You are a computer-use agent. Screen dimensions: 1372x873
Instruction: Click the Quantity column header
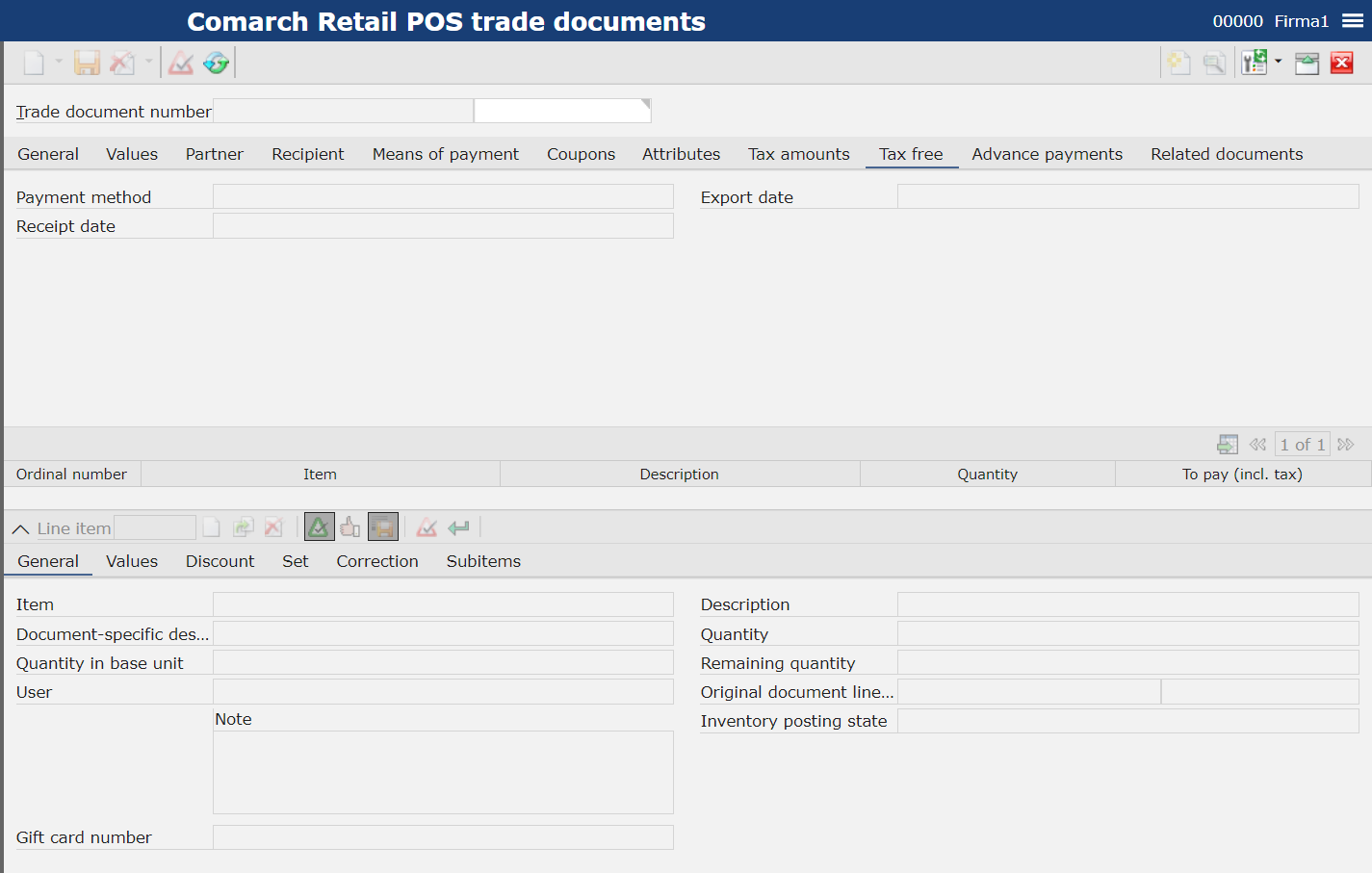point(988,474)
